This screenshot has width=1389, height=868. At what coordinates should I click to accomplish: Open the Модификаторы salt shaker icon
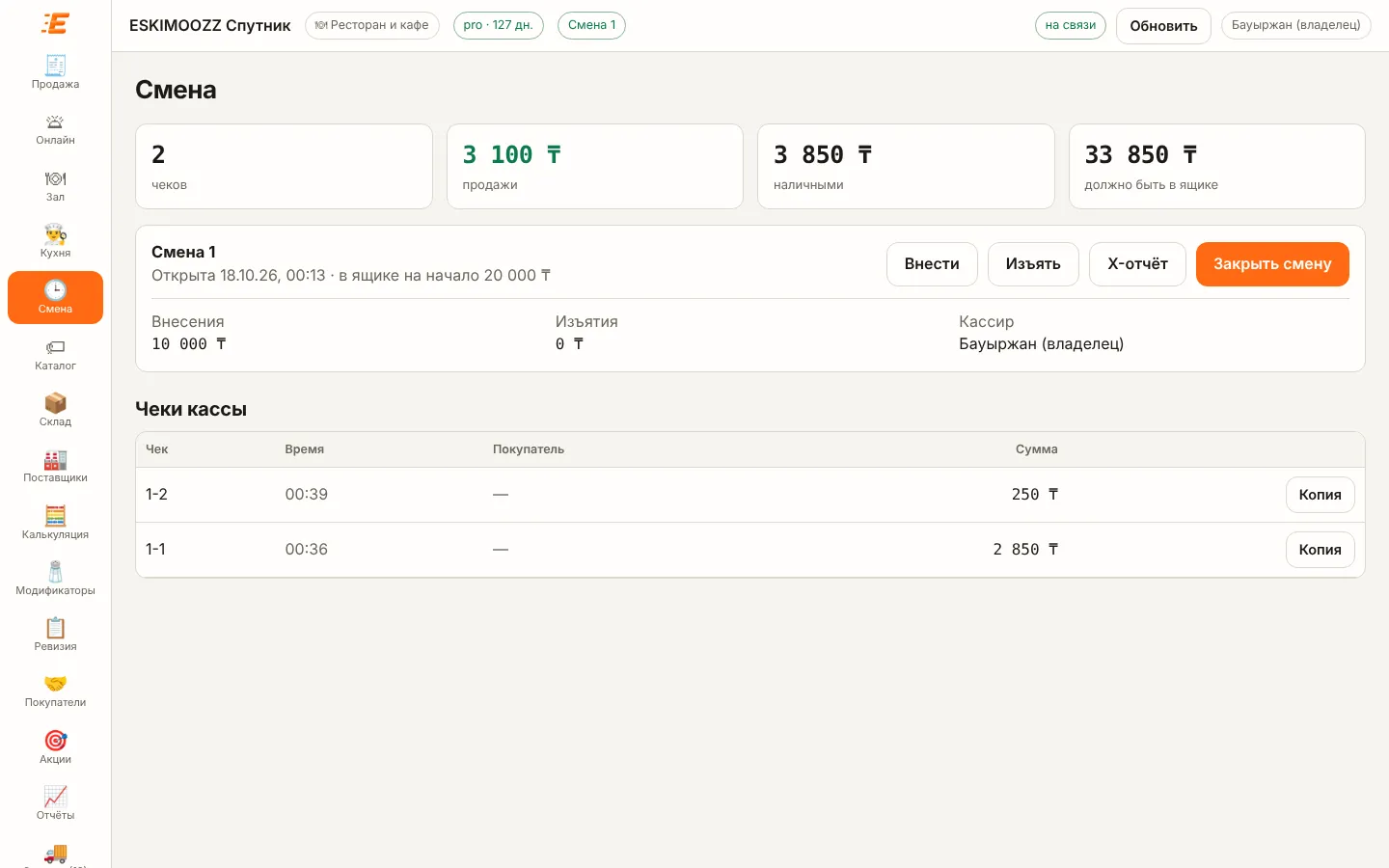pos(55,572)
